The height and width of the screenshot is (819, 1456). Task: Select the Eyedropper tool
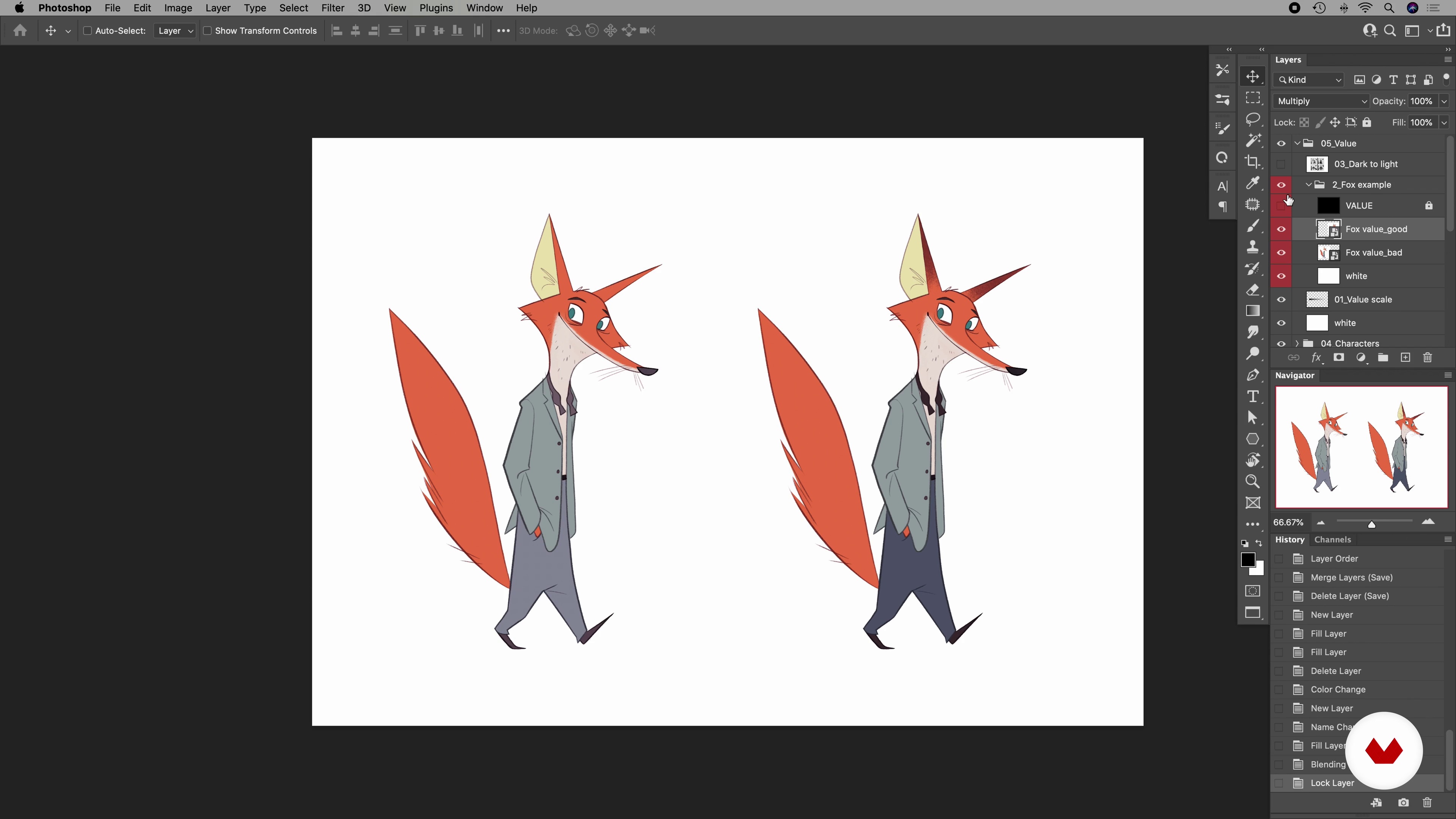pyautogui.click(x=1252, y=183)
